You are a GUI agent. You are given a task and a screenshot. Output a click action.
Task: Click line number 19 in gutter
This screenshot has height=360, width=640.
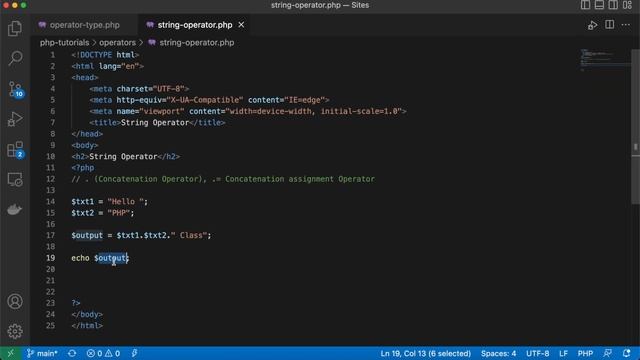(50, 258)
